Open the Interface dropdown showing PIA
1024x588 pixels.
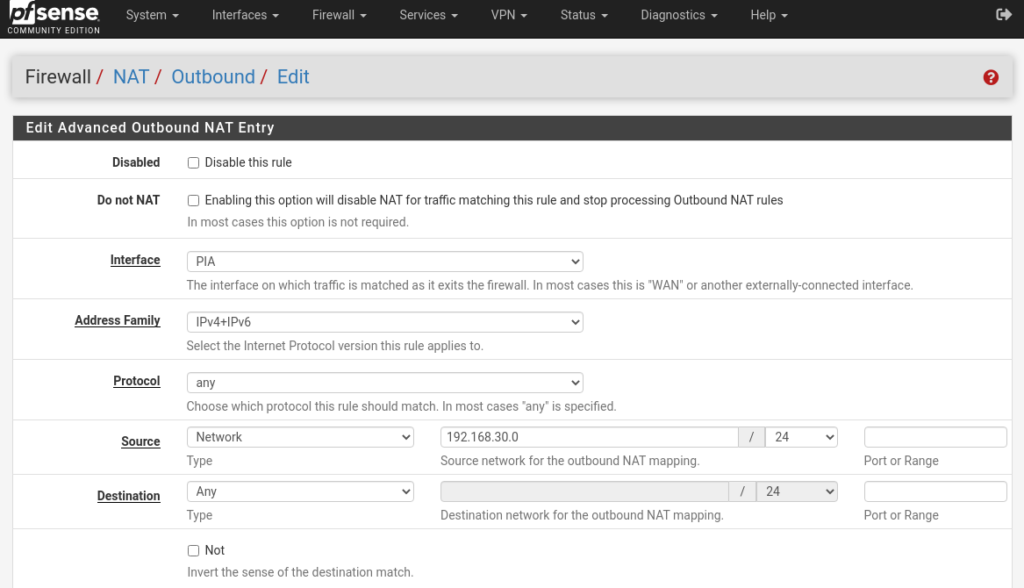click(385, 261)
